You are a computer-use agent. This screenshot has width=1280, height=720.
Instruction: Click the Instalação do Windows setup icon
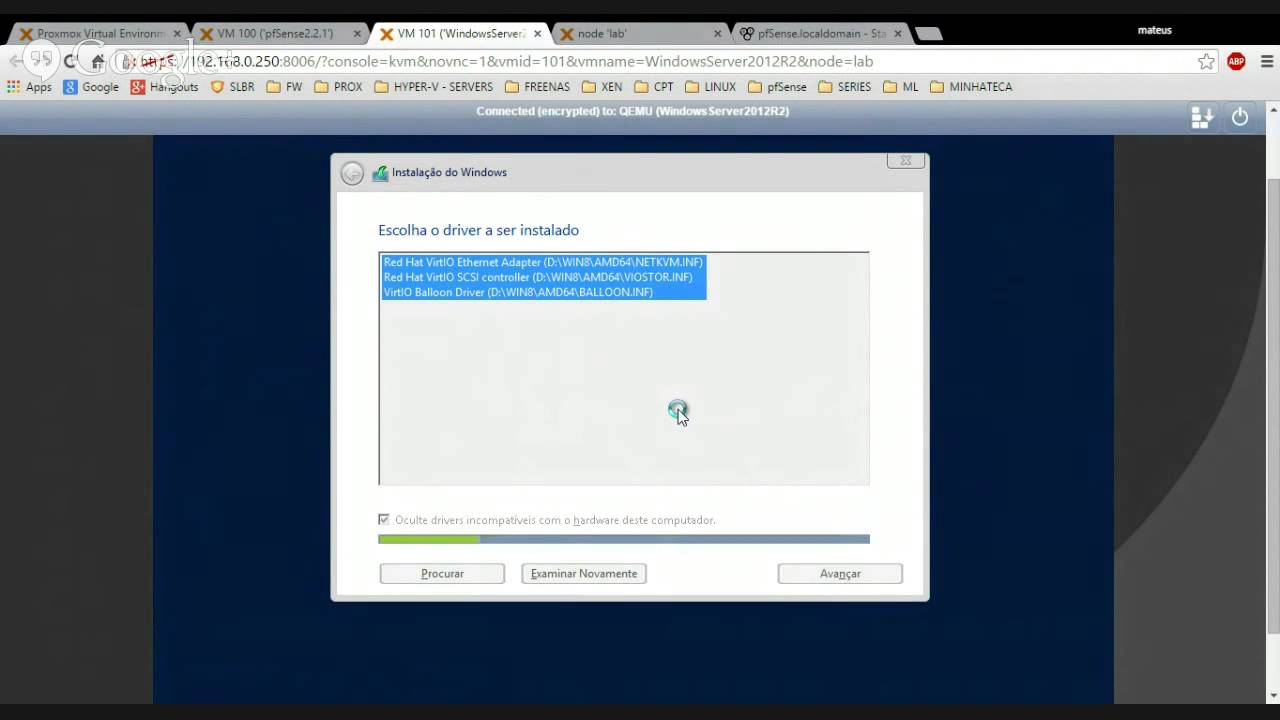(x=380, y=173)
